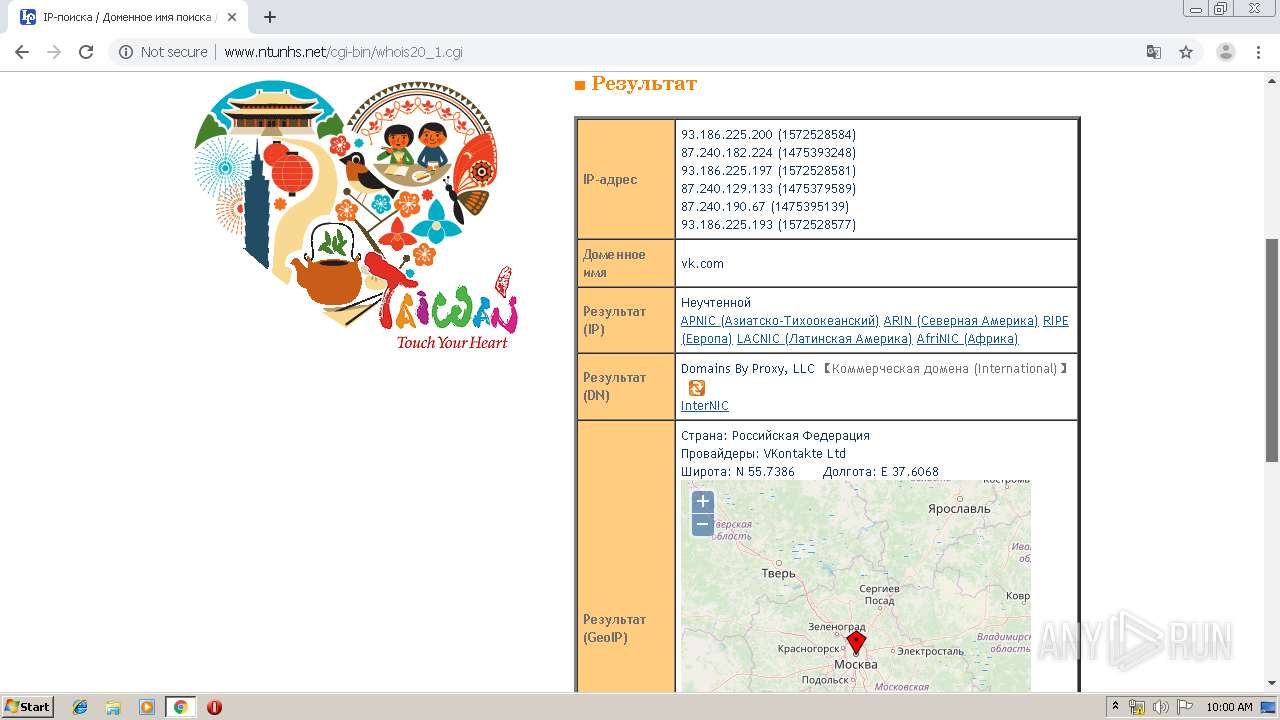Go forward to the next page
This screenshot has height=720, width=1280.
[54, 52]
